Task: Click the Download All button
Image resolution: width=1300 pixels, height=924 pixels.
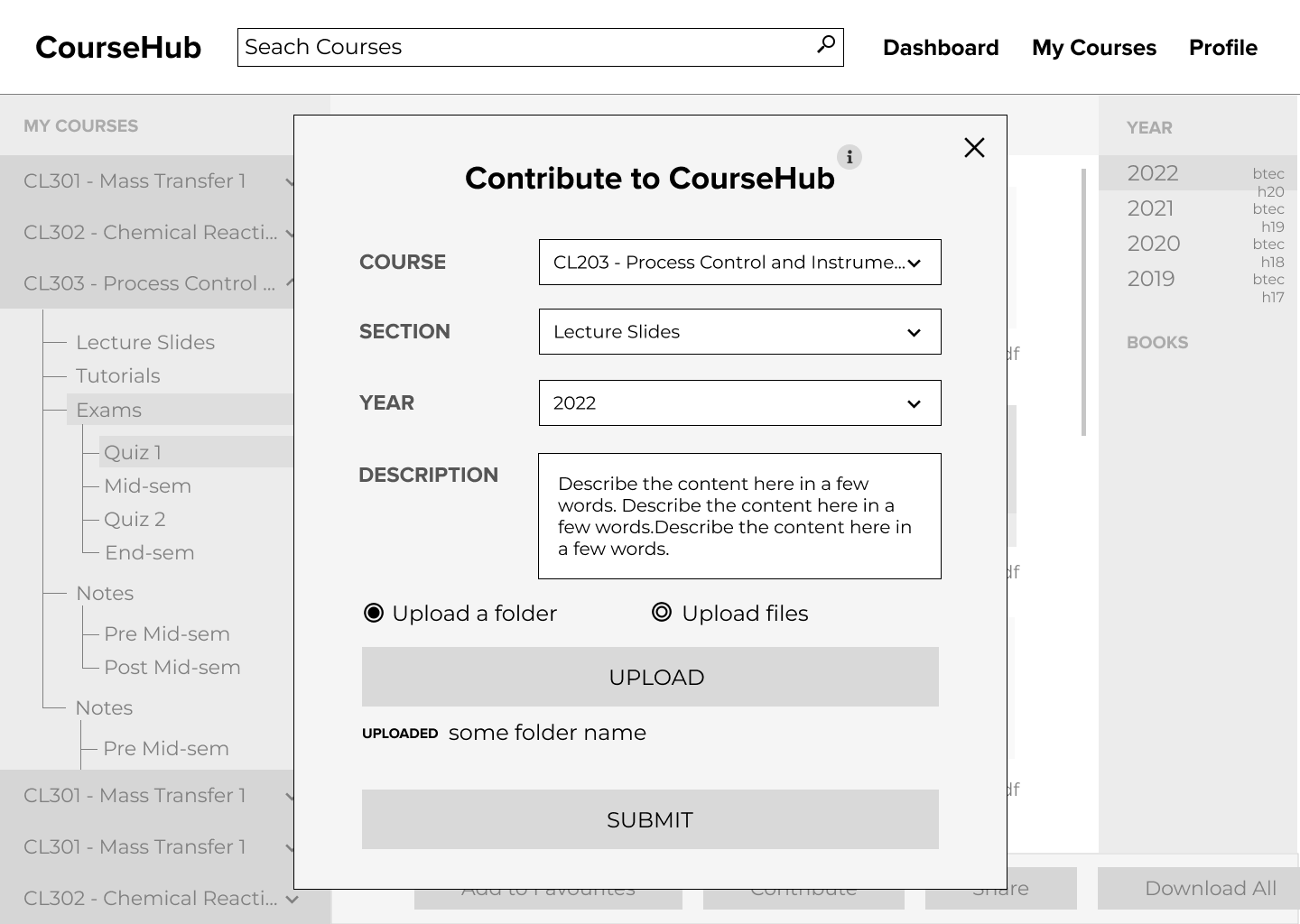Action: pyautogui.click(x=1199, y=889)
